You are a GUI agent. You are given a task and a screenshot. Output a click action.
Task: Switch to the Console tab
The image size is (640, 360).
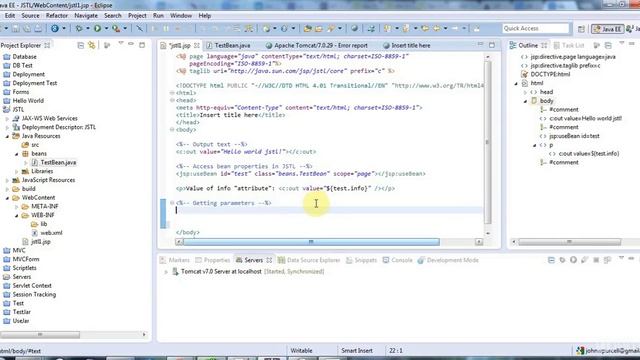pyautogui.click(x=398, y=260)
